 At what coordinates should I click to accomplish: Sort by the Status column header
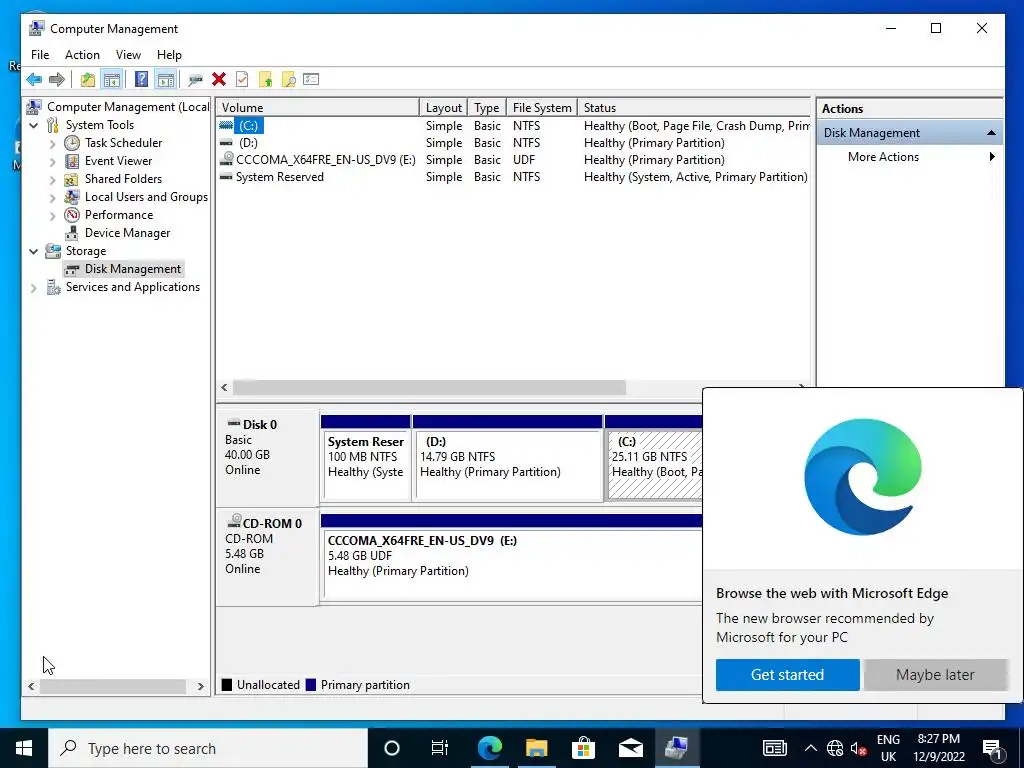point(694,108)
